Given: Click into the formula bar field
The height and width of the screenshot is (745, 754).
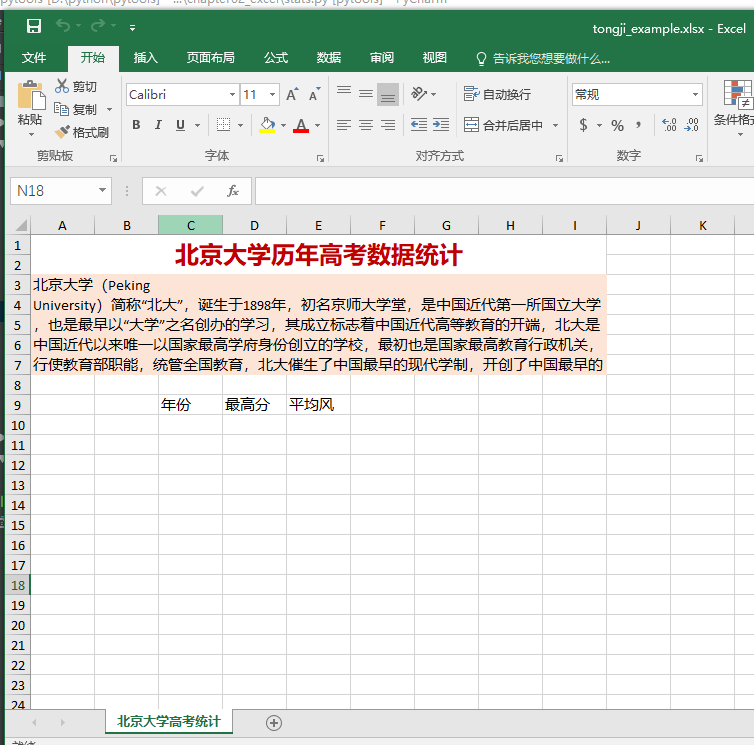Looking at the screenshot, I should tap(504, 191).
